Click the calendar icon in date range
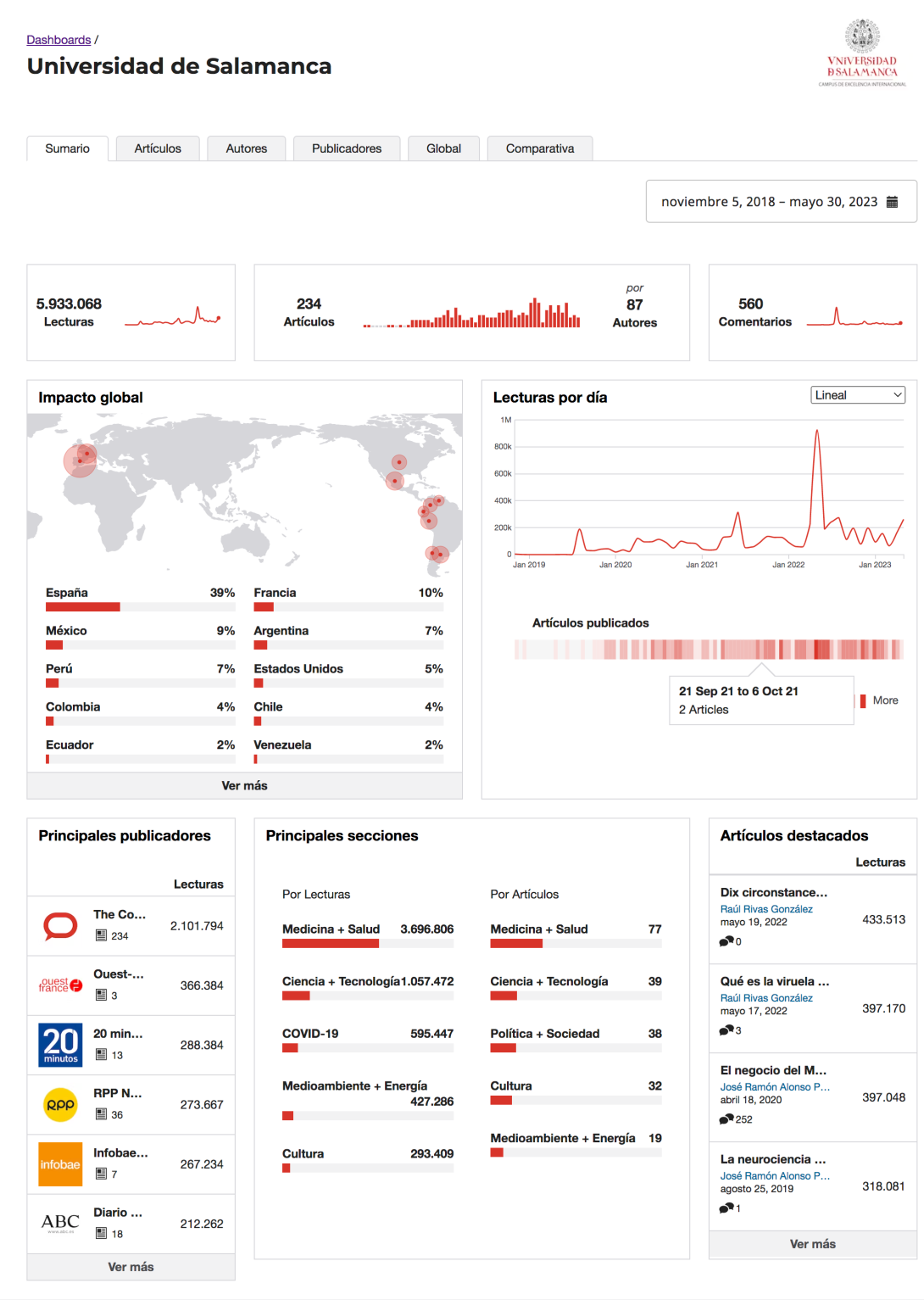The image size is (924, 1300). pyautogui.click(x=892, y=202)
